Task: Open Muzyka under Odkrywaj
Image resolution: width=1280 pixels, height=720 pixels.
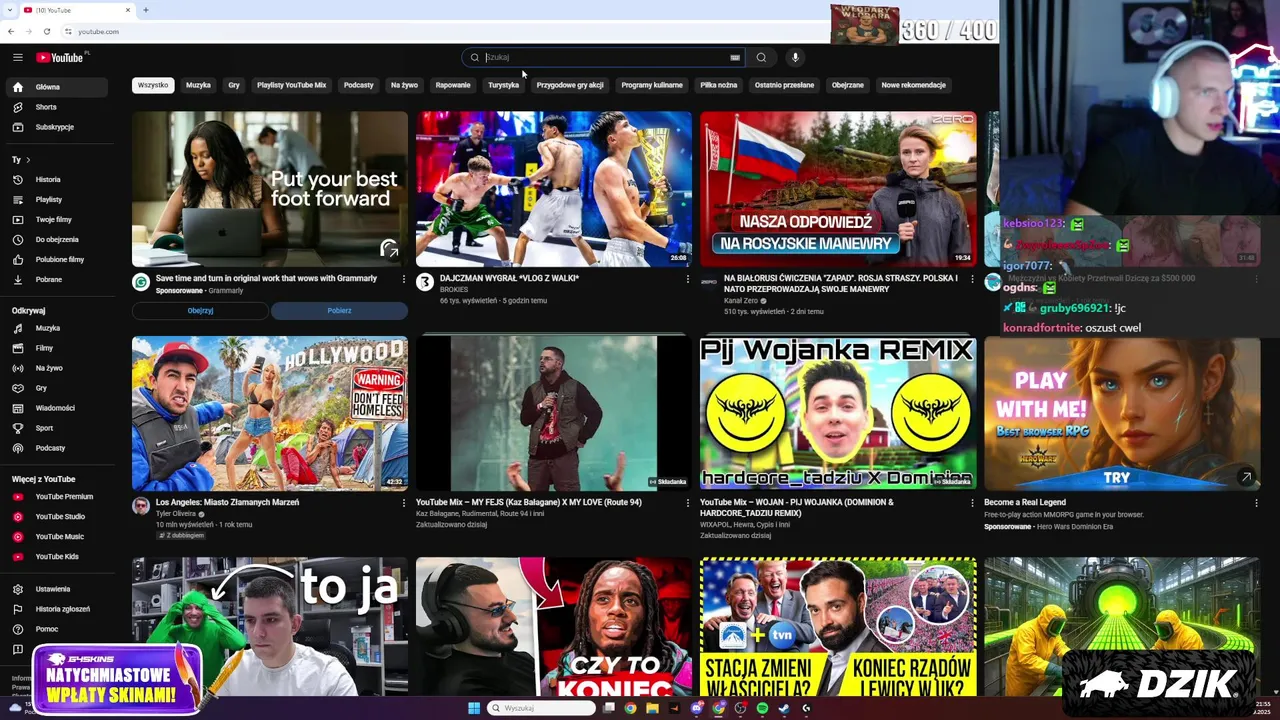Action: click(x=56, y=328)
